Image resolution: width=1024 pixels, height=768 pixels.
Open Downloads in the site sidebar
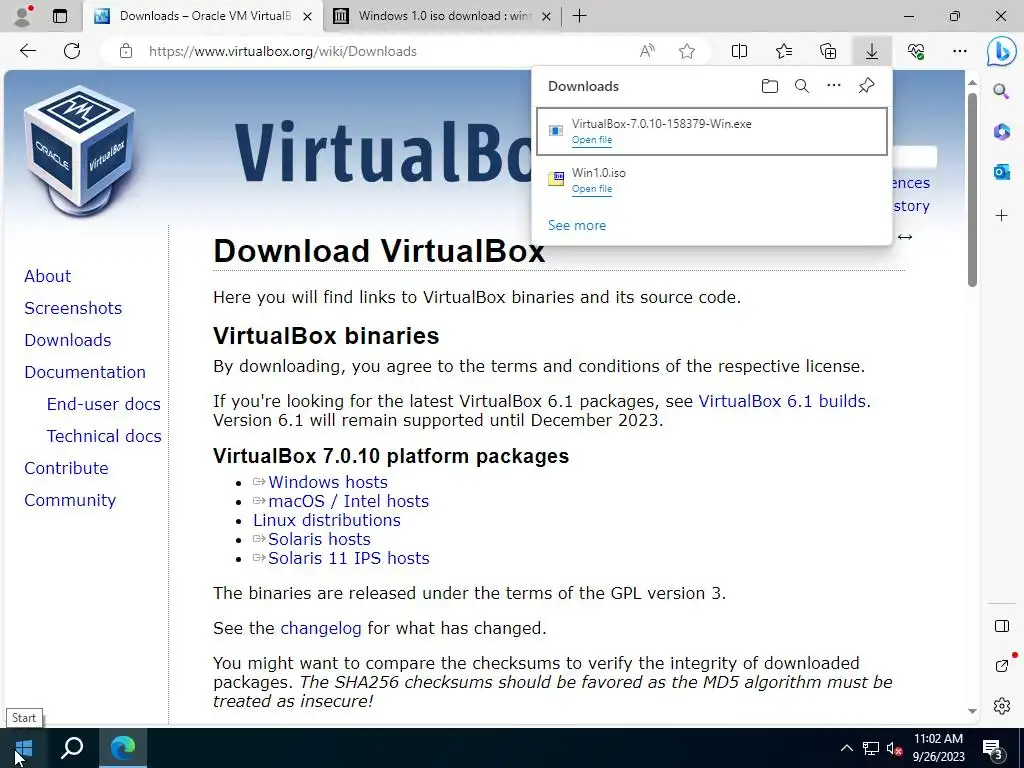point(68,340)
